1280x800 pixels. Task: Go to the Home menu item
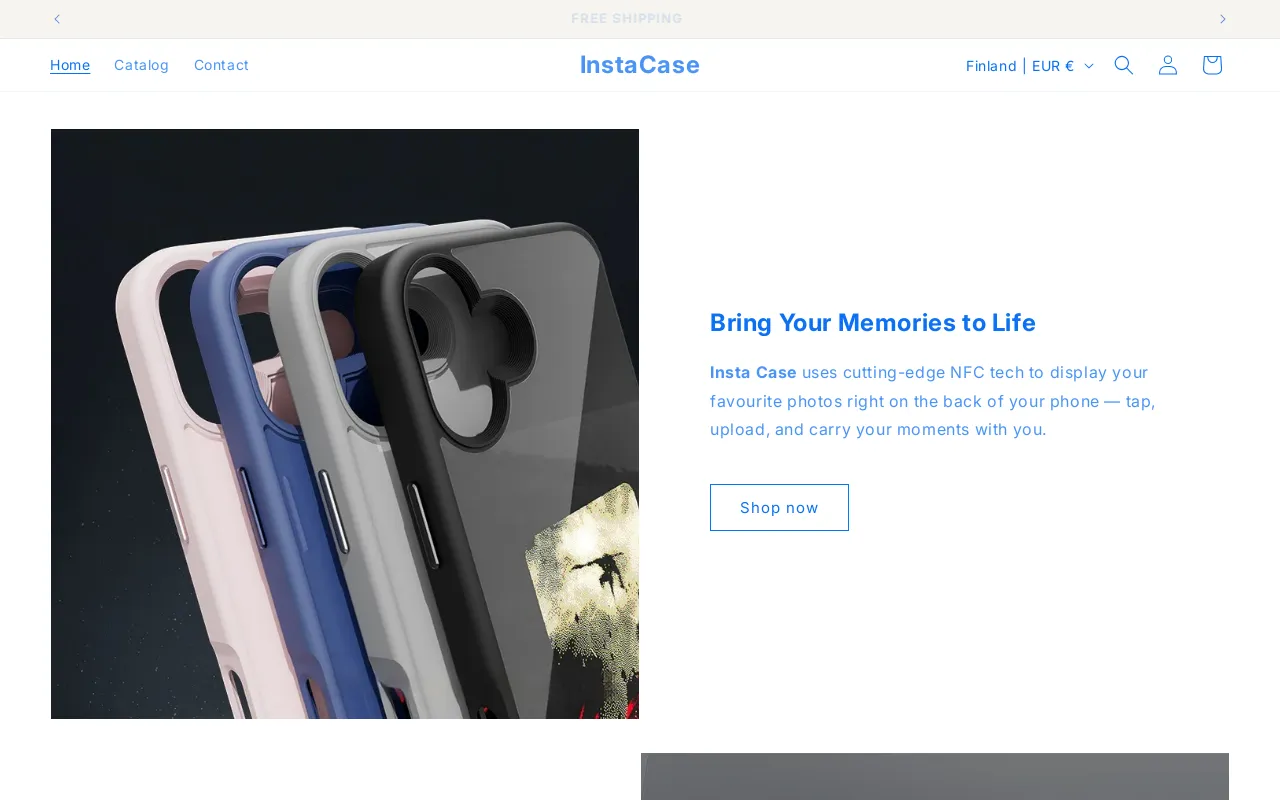tap(70, 65)
